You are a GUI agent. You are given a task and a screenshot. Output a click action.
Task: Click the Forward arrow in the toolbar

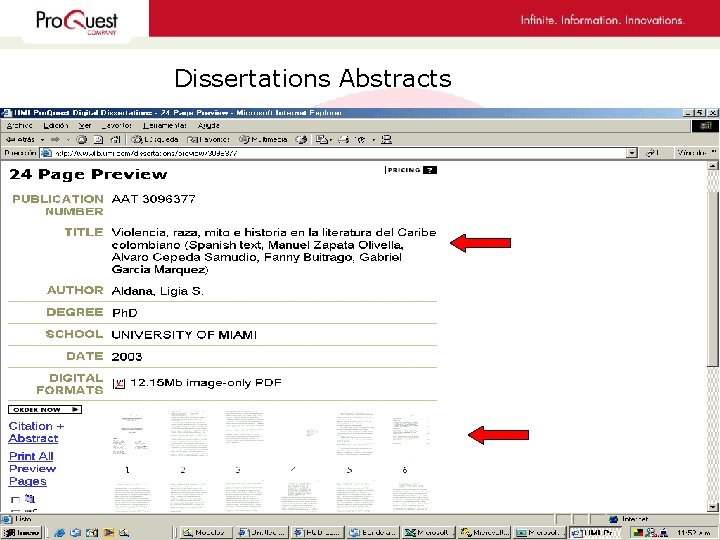coord(56,139)
